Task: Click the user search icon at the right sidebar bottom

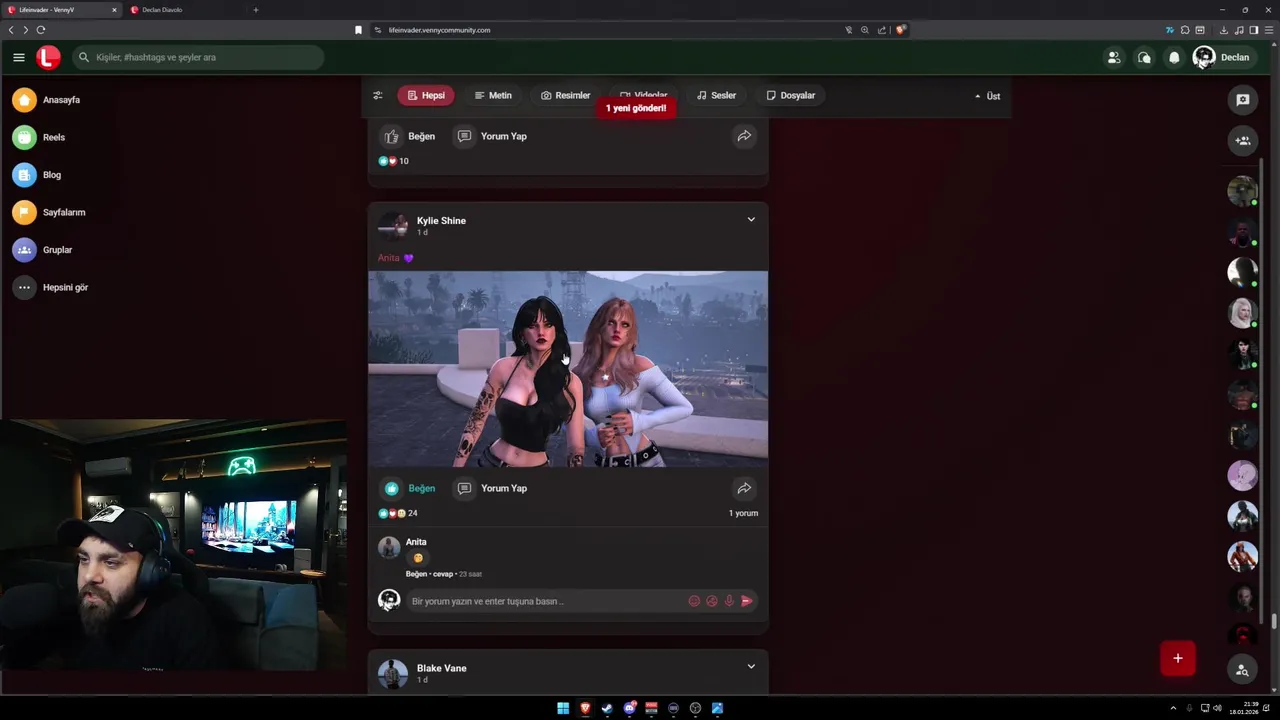Action: [x=1242, y=670]
